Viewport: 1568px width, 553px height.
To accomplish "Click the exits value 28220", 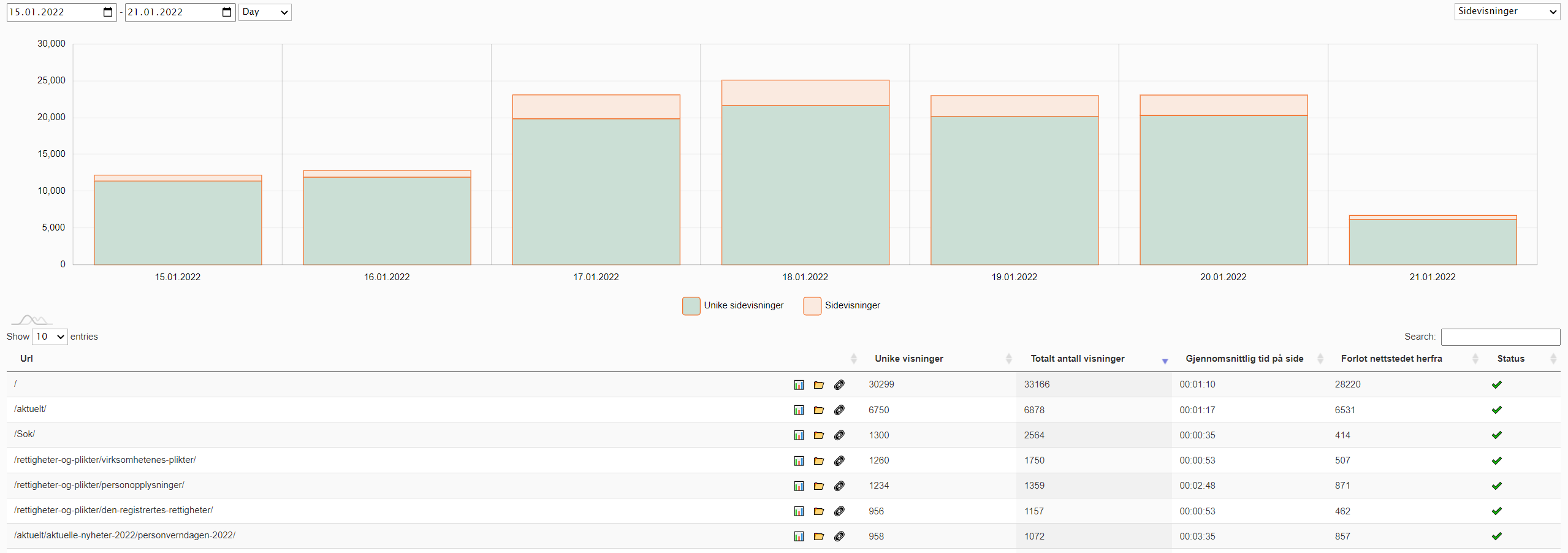I will pos(1347,384).
